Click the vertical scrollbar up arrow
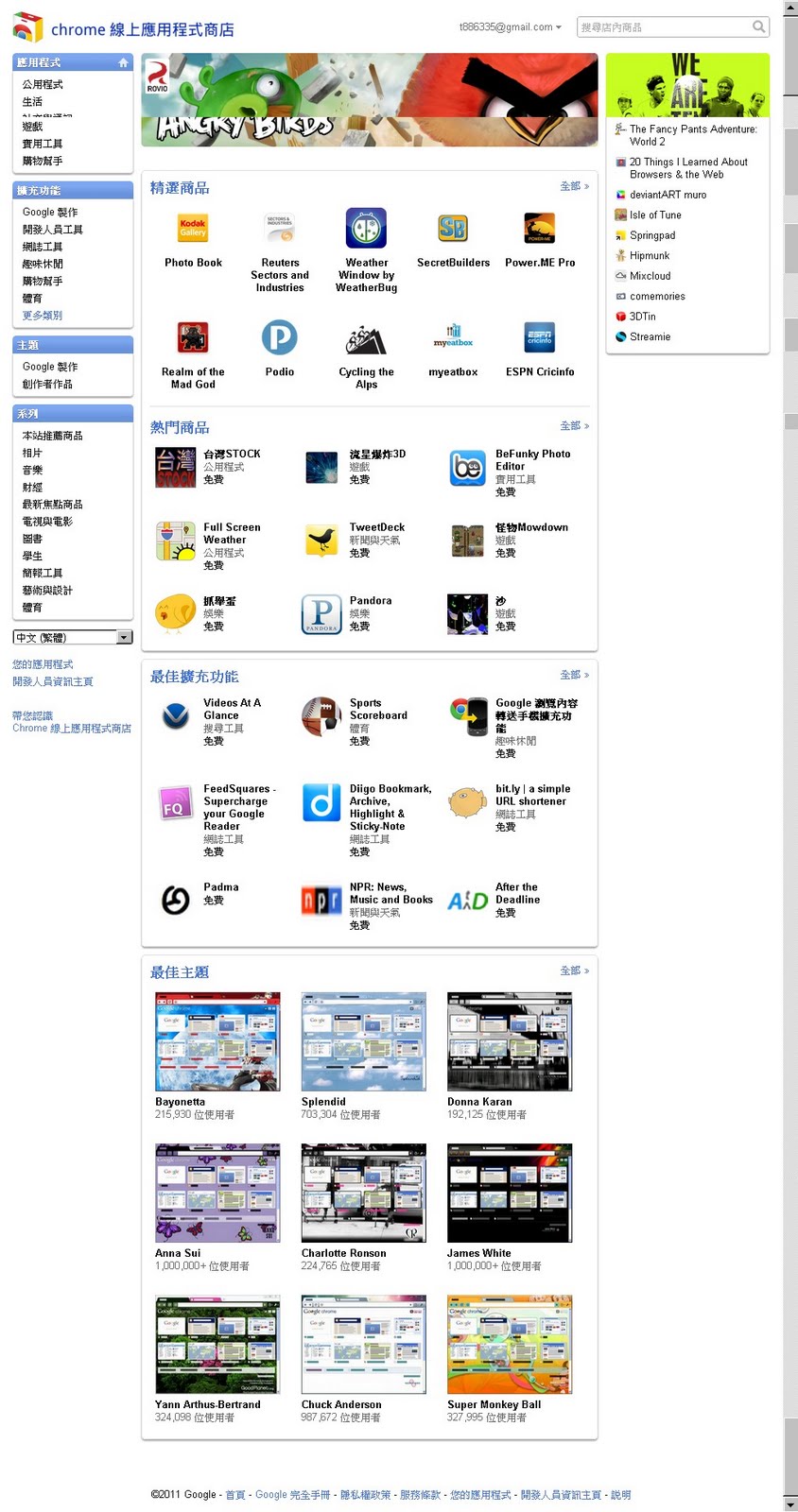Viewport: 798px width, 1512px height. [x=790, y=8]
